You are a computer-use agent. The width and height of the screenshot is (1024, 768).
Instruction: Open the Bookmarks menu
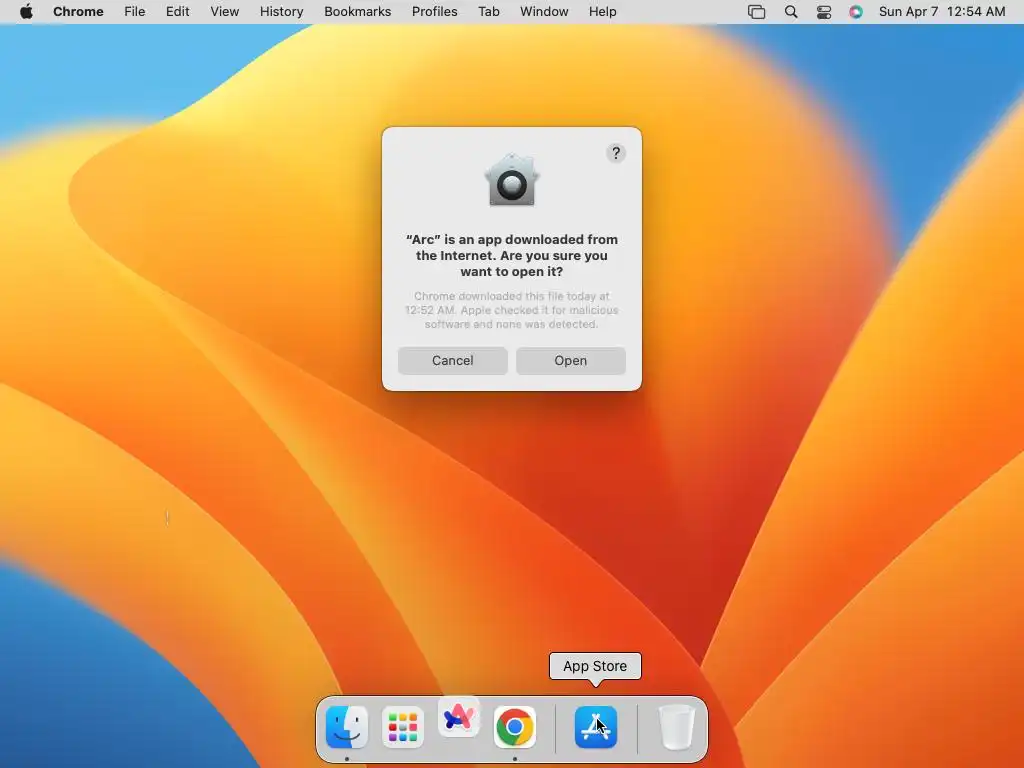(x=357, y=12)
